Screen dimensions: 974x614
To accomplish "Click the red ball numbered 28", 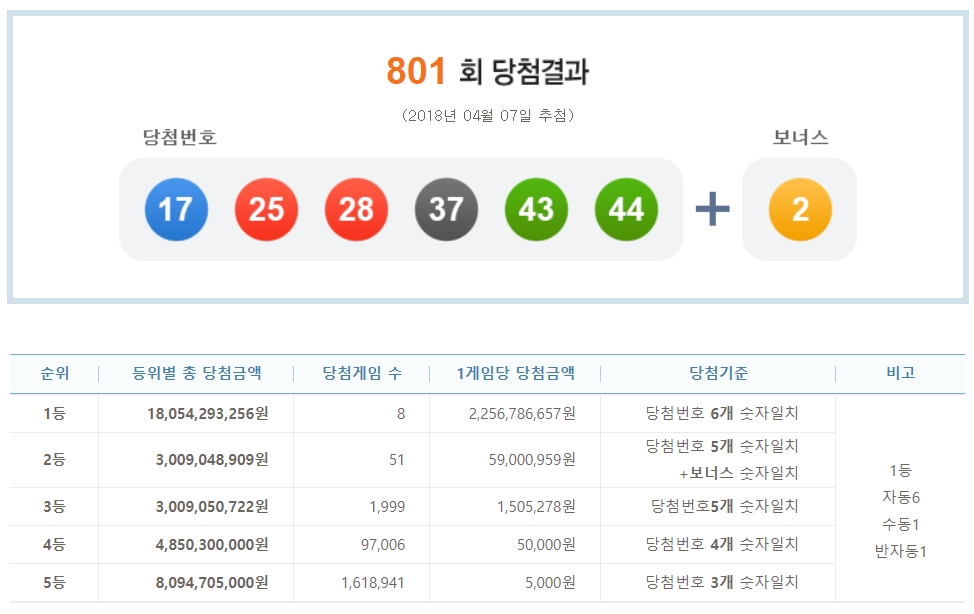I will tap(356, 209).
